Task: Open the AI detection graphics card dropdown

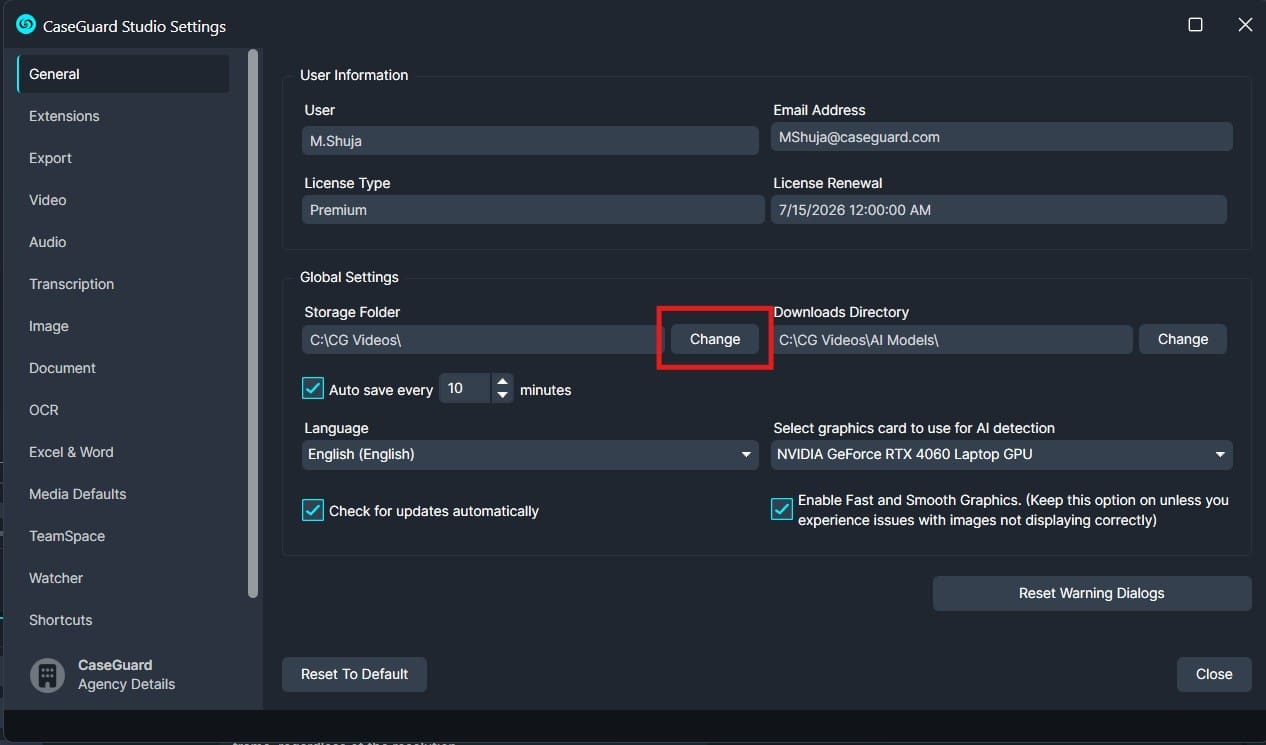Action: (1219, 454)
